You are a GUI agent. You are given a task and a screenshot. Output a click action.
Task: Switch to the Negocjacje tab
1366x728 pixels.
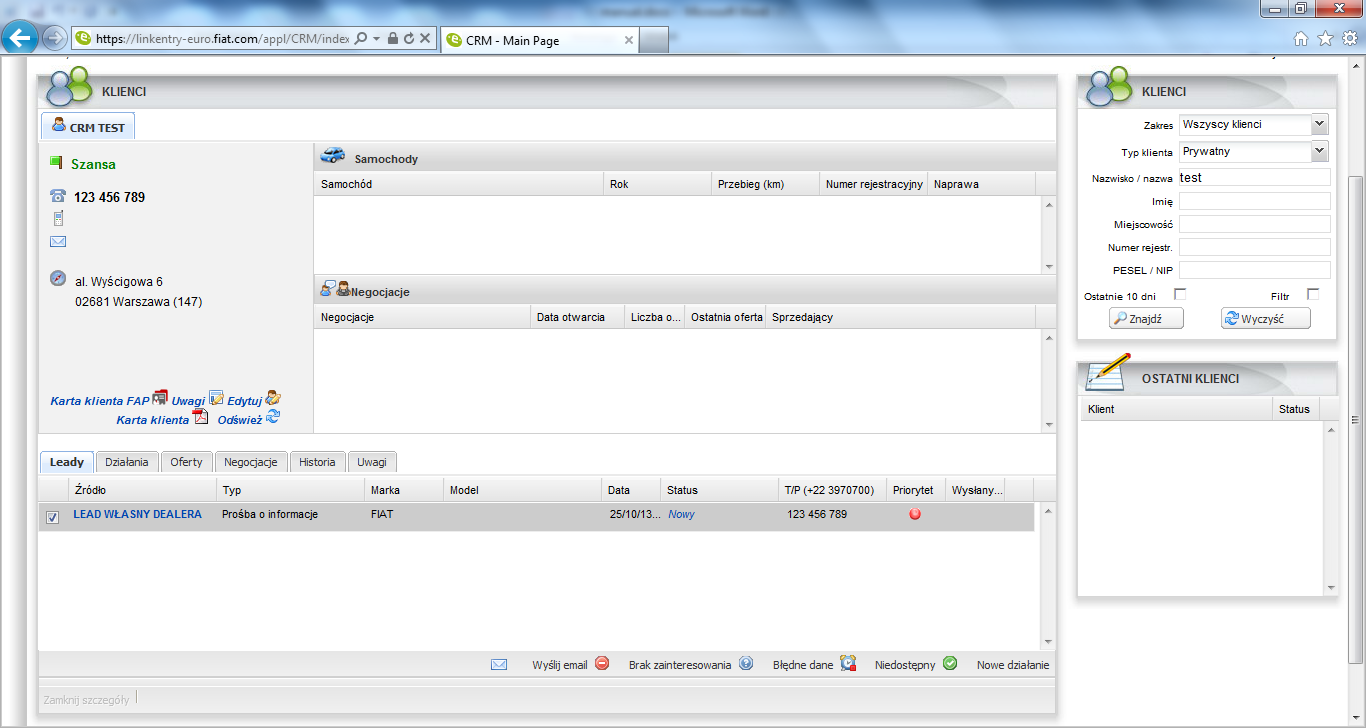[250, 462]
